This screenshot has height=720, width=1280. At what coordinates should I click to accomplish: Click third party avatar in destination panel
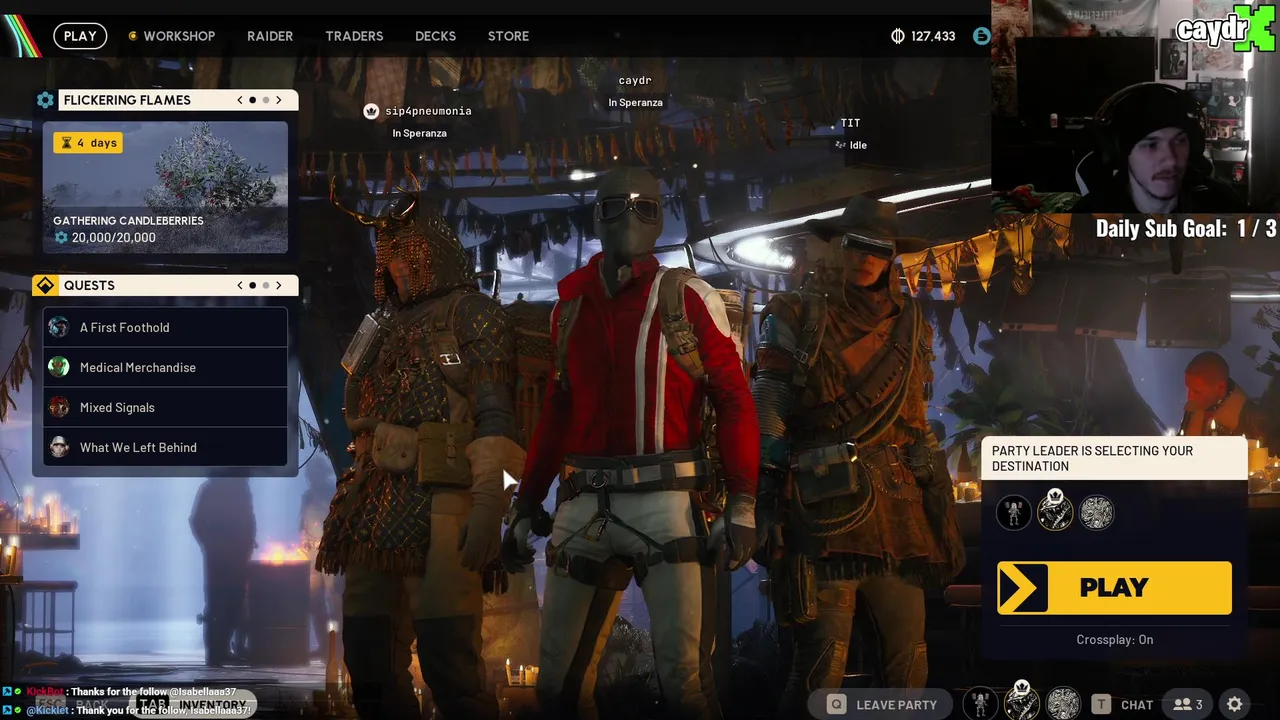tap(1097, 513)
